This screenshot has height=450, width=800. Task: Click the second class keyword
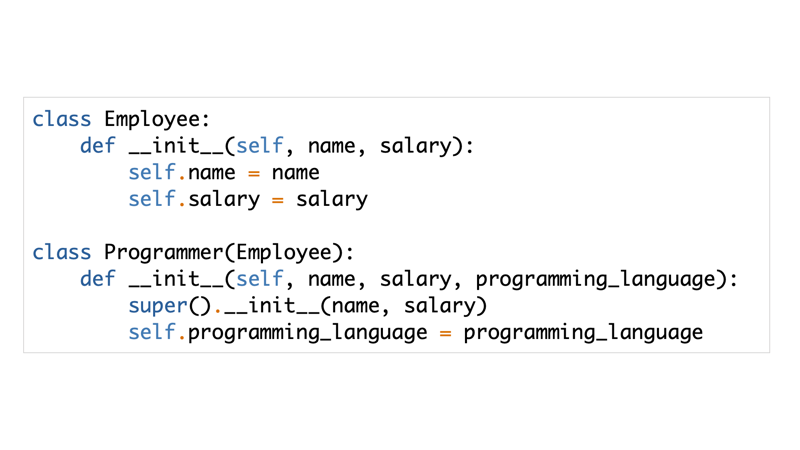point(62,253)
